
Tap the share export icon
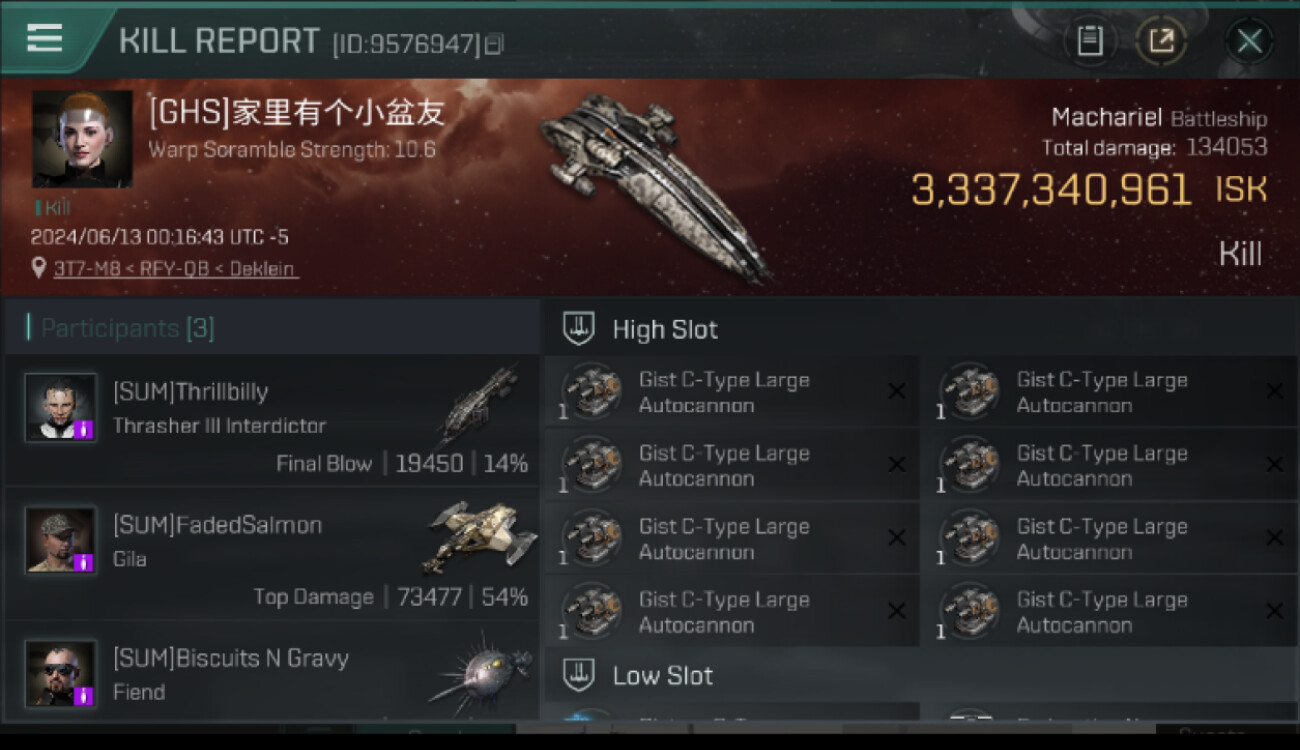[1161, 40]
